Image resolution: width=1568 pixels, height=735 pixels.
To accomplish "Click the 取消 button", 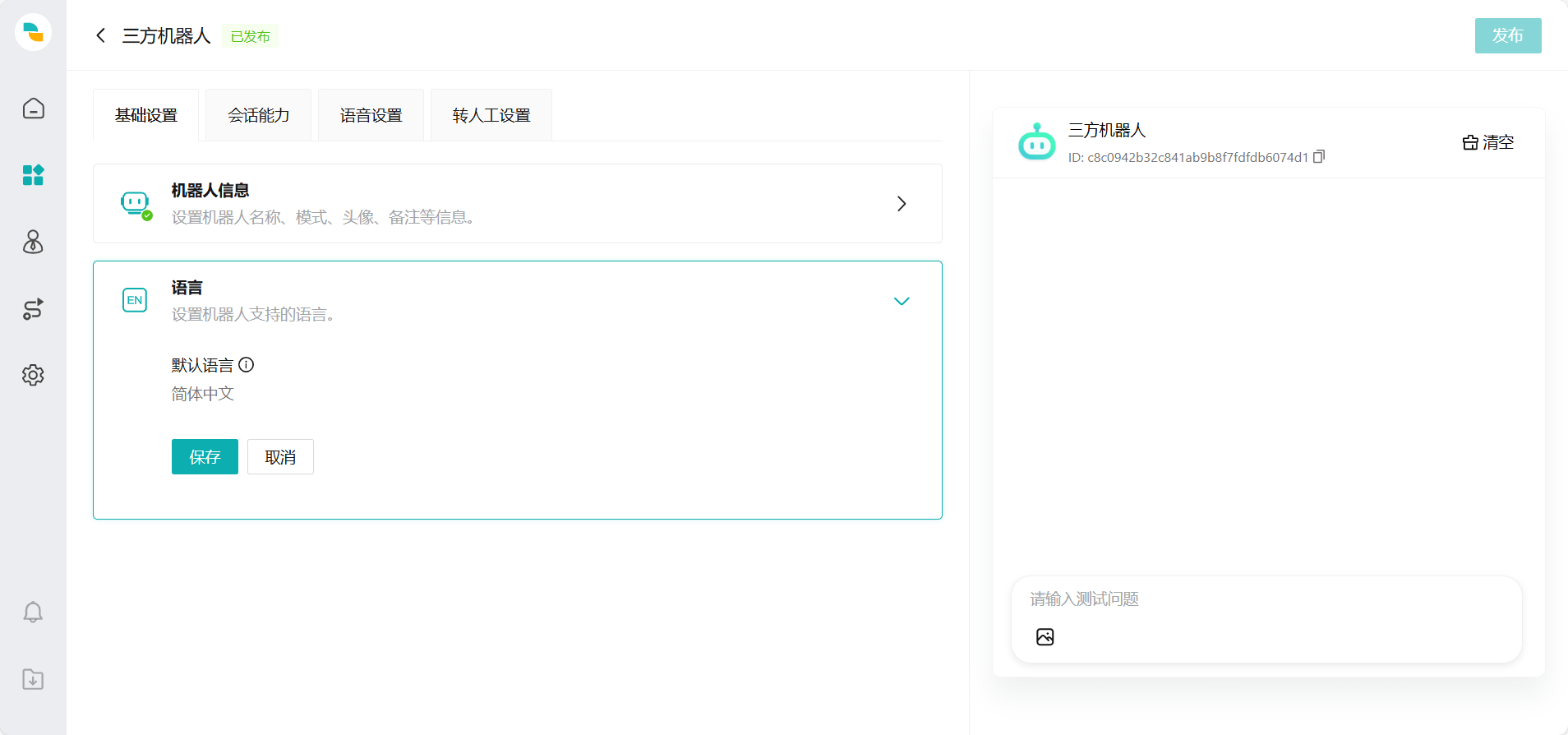I will pyautogui.click(x=280, y=457).
